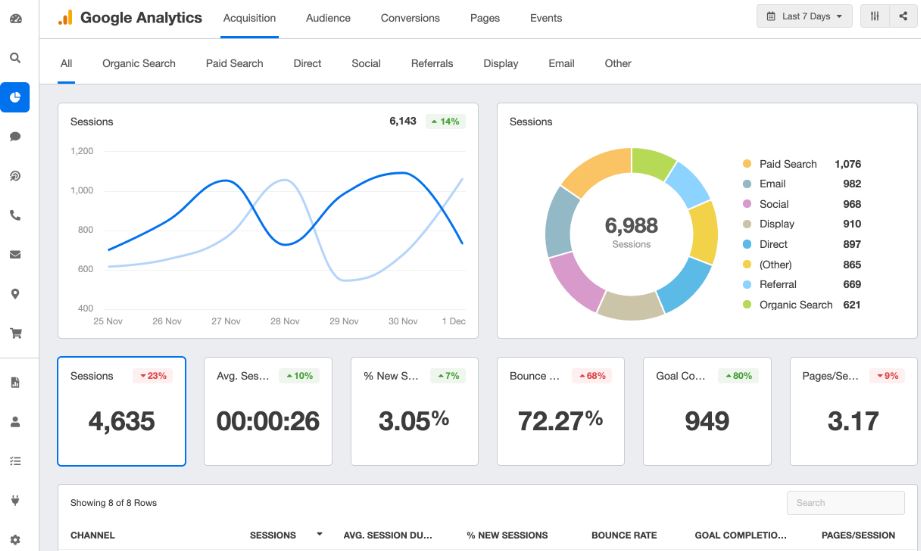Click the 6,988 Sessions donut center
The height and width of the screenshot is (551, 921).
631,232
